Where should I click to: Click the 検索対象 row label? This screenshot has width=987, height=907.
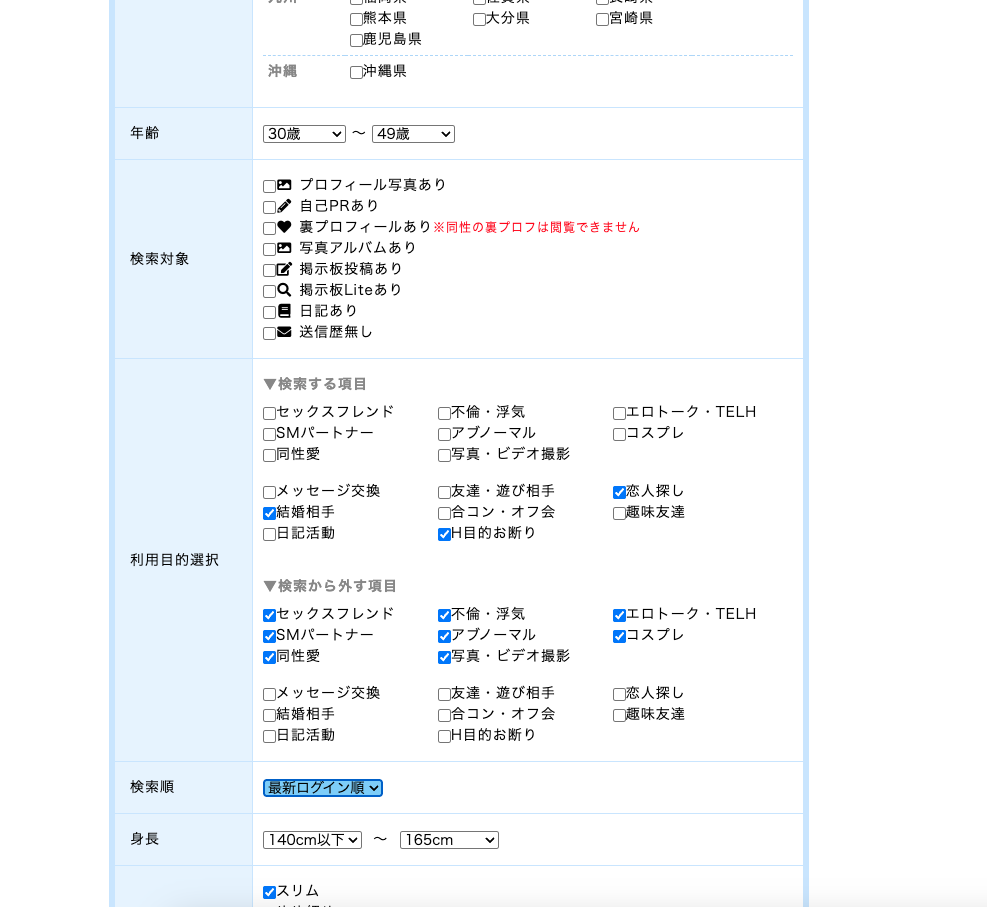coord(159,259)
